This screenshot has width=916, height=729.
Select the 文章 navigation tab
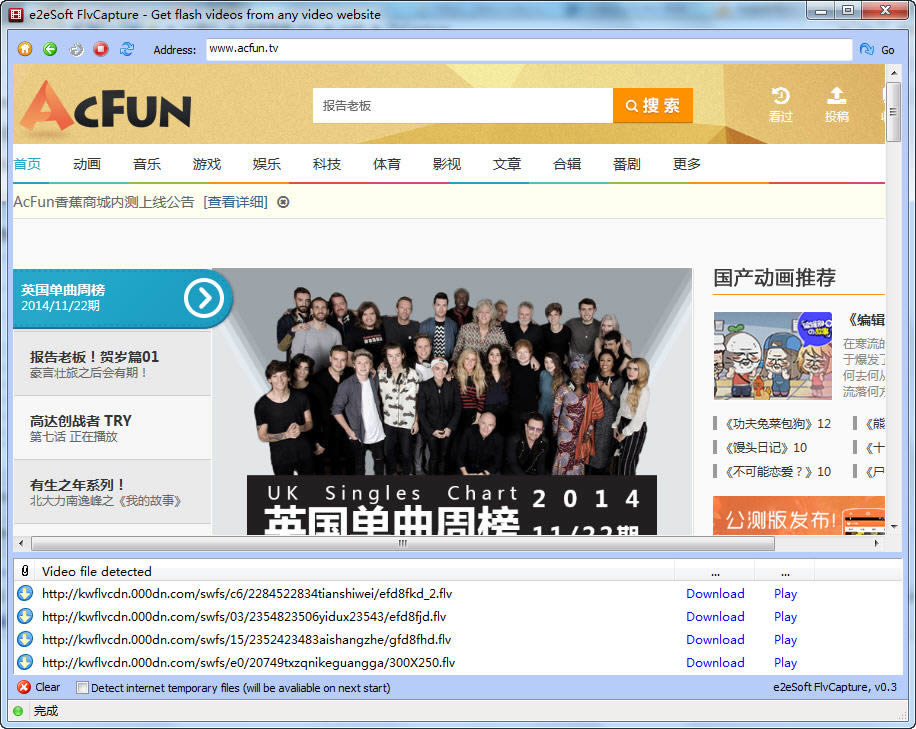(506, 164)
